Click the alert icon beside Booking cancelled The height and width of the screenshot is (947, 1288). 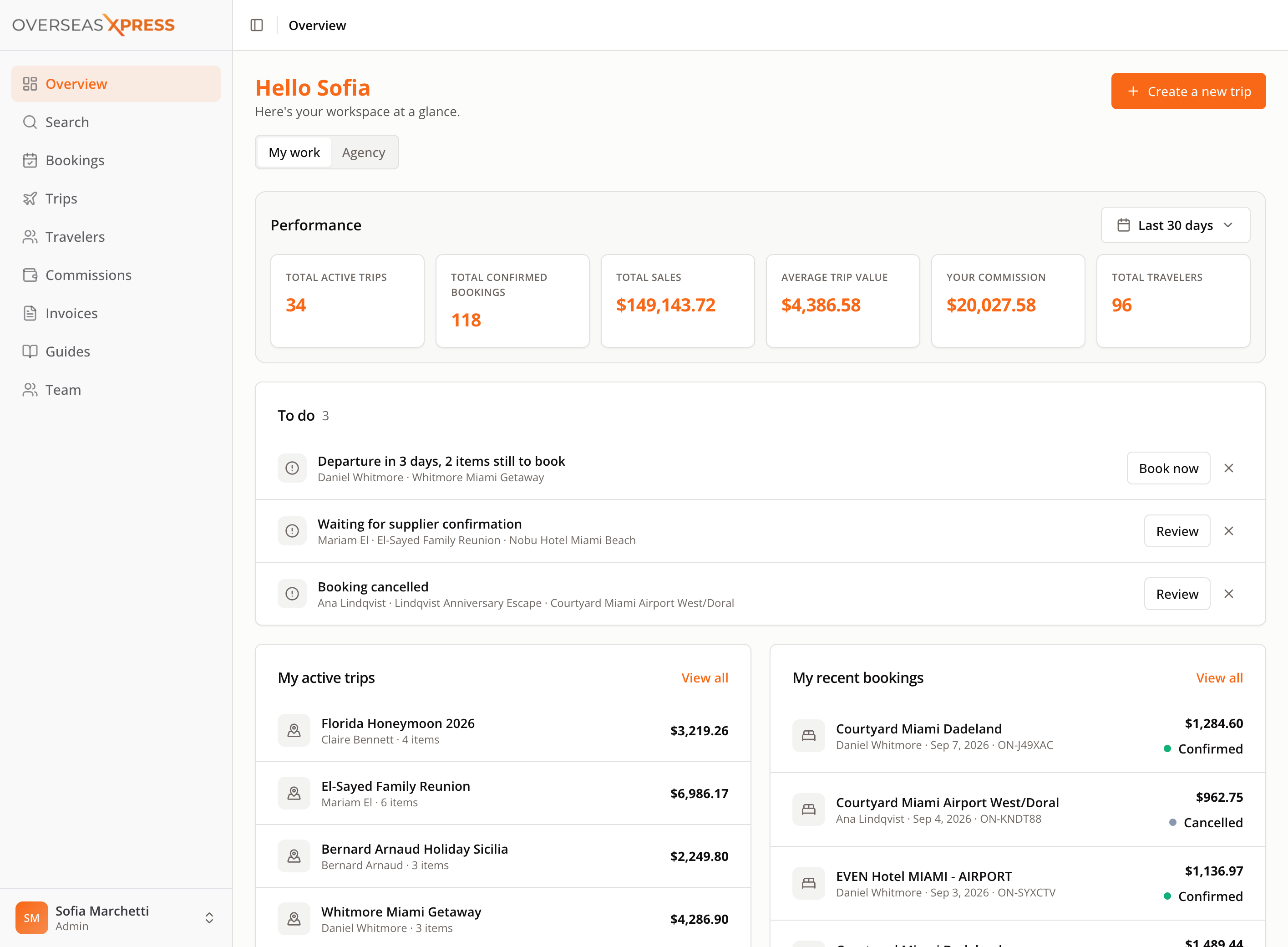coord(292,594)
